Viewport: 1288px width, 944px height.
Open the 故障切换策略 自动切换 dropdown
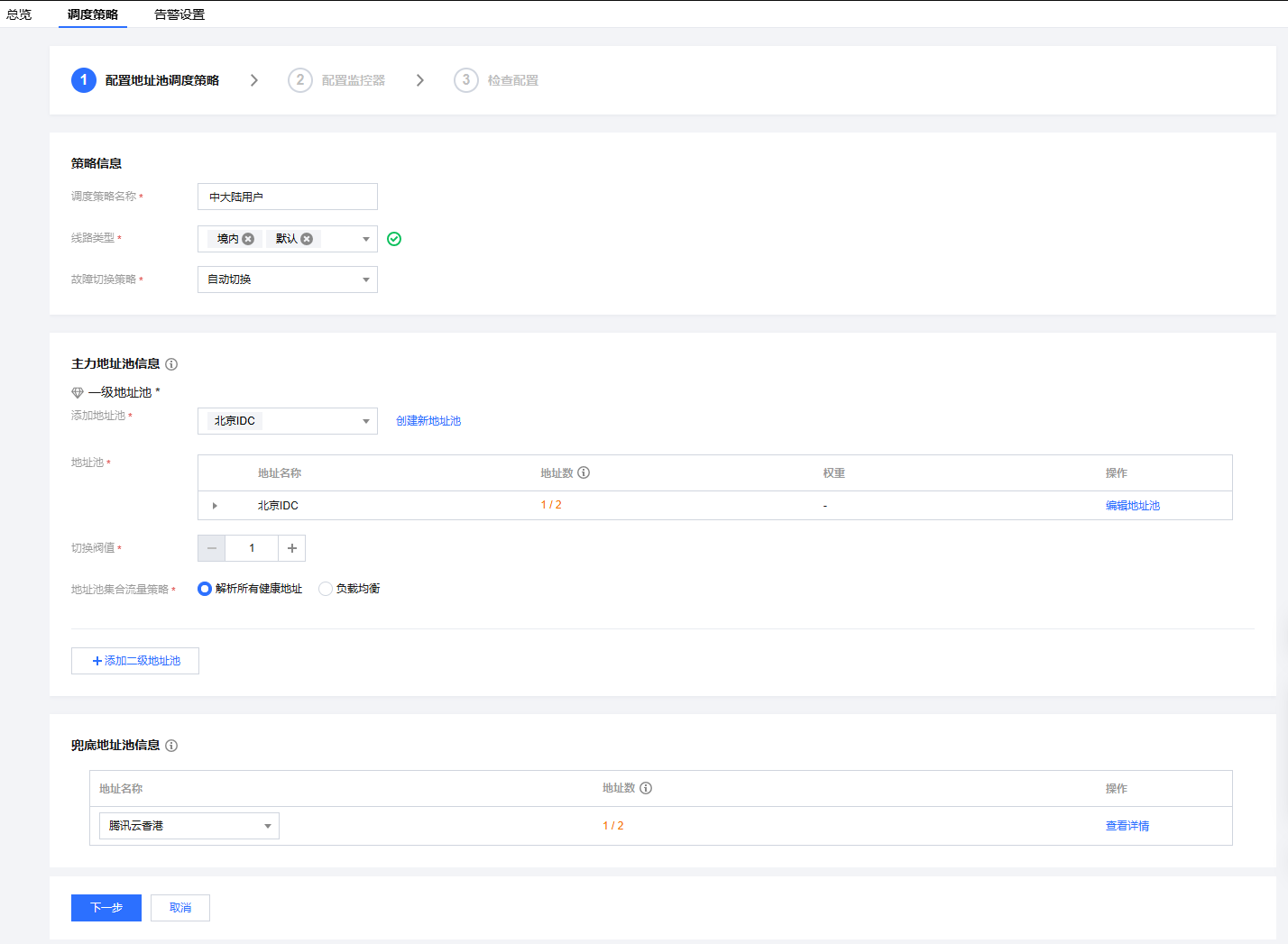click(288, 280)
